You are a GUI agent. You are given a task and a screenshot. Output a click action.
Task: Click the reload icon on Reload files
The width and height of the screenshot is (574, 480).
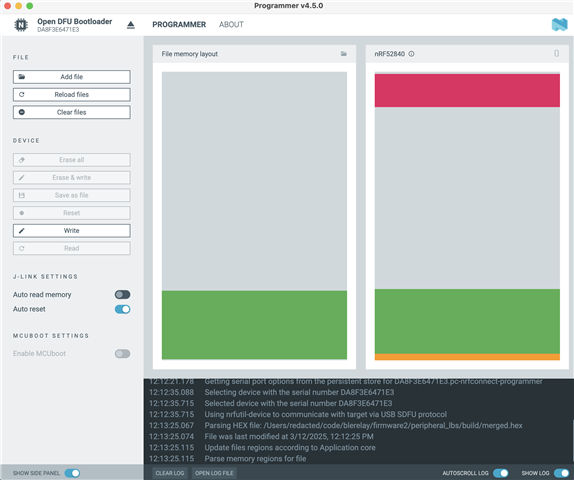[x=22, y=94]
